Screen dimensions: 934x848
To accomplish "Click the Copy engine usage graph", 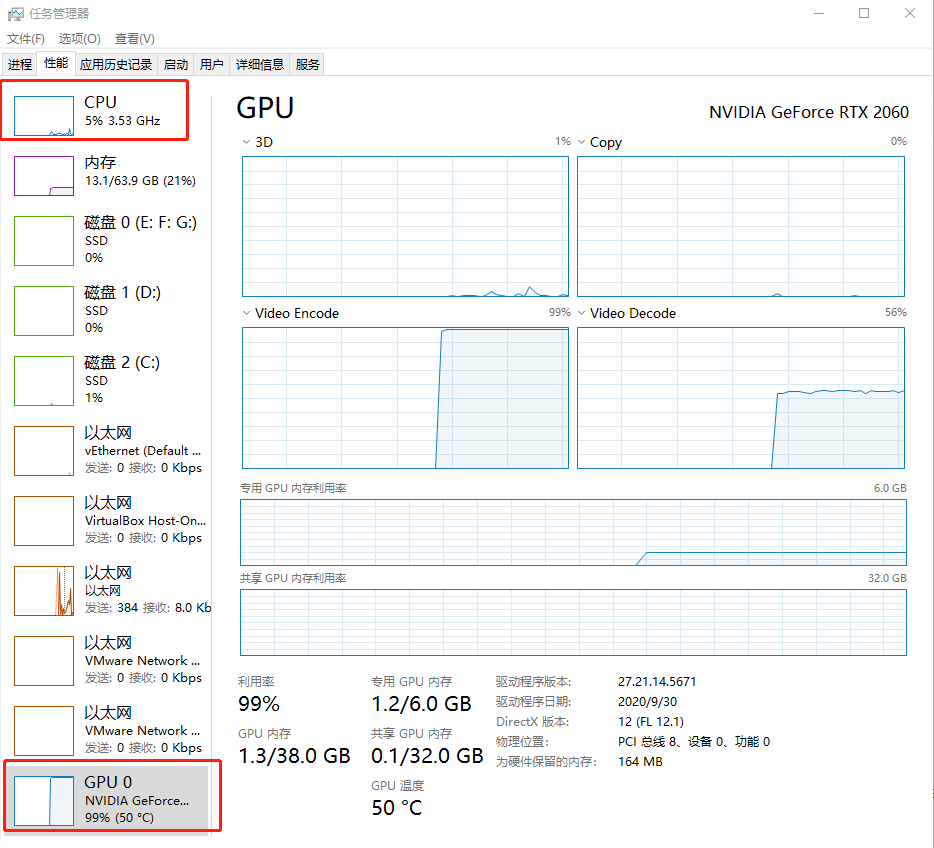I will 740,226.
